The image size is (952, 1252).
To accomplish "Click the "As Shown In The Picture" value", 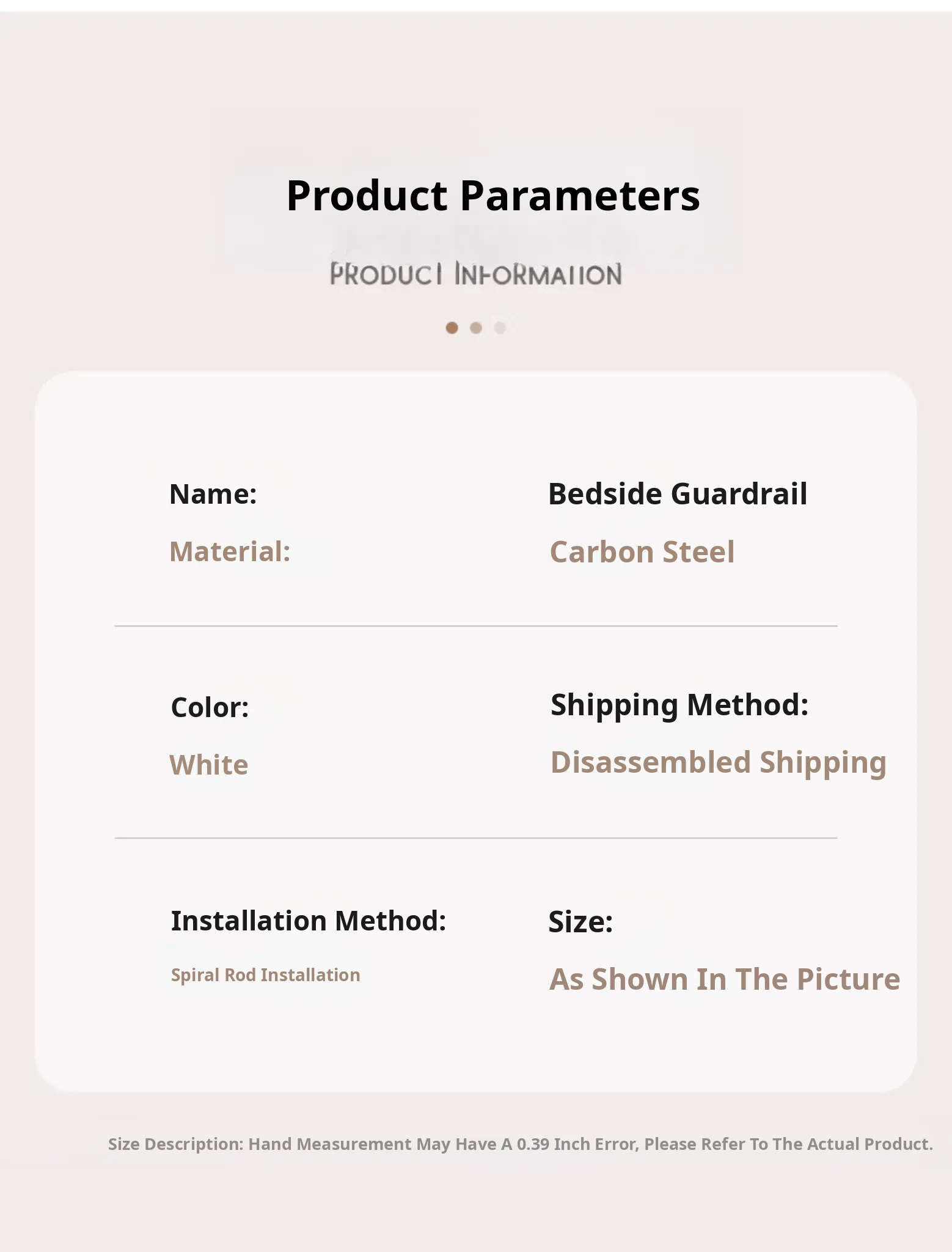I will pos(725,979).
